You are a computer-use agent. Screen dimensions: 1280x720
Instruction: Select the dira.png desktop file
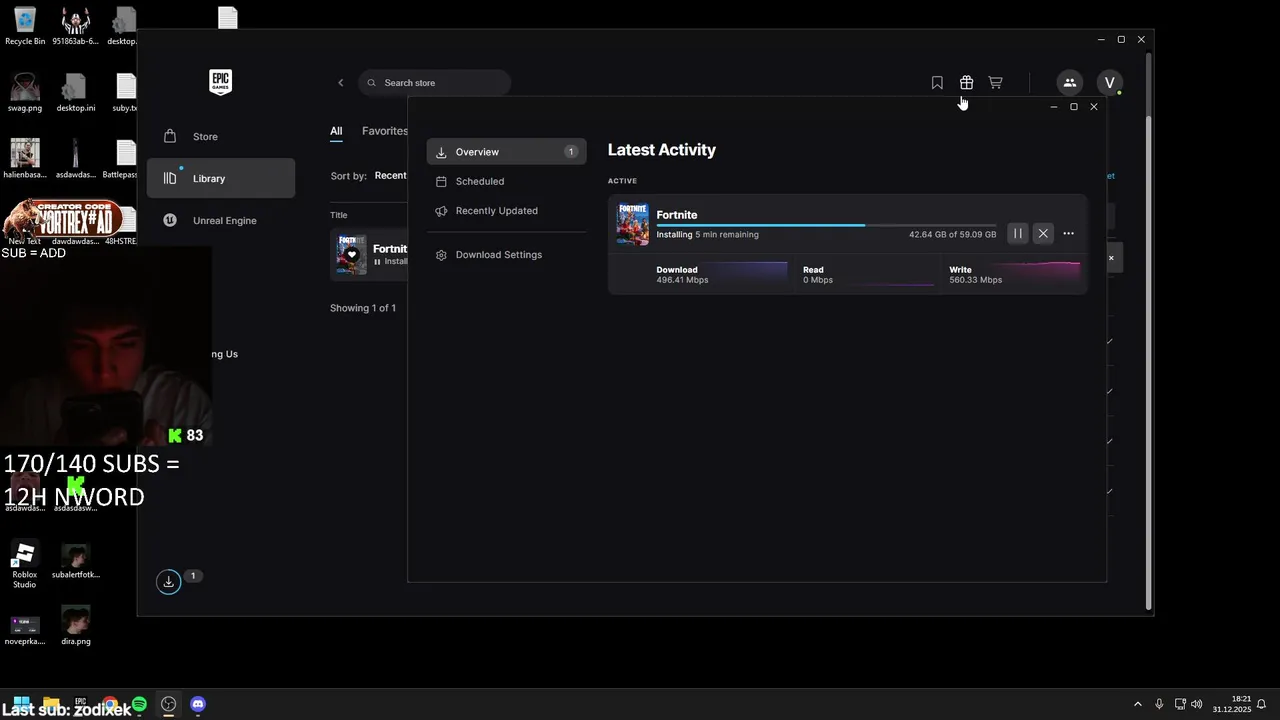[x=76, y=626]
